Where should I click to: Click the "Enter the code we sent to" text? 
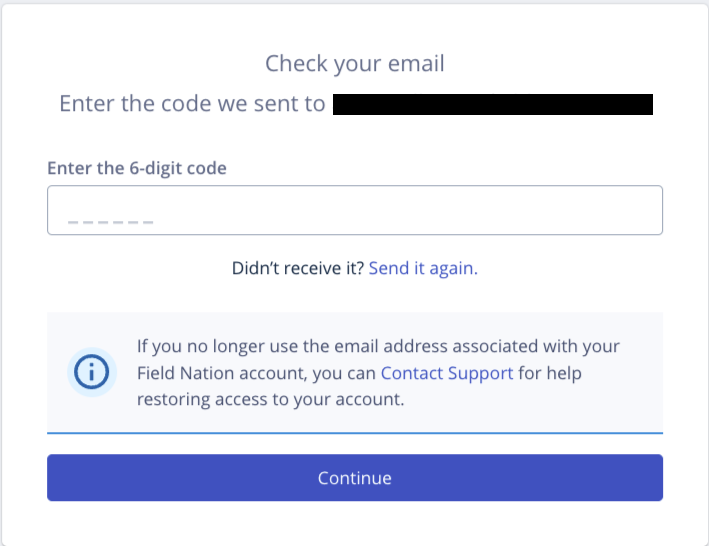click(192, 104)
